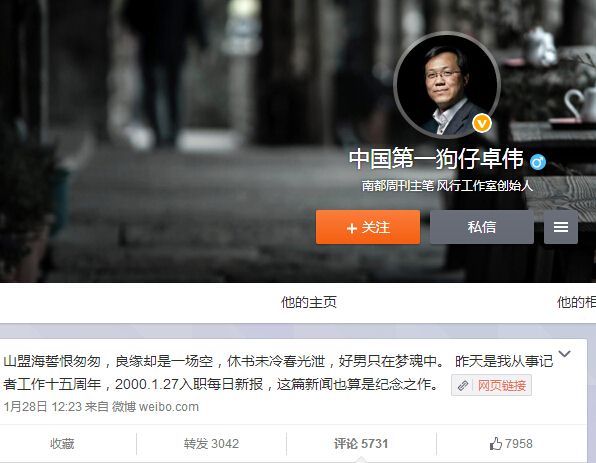The width and height of the screenshot is (596, 463).
Task: Switch to 他的相册 tab at right edge
Action: [576, 302]
